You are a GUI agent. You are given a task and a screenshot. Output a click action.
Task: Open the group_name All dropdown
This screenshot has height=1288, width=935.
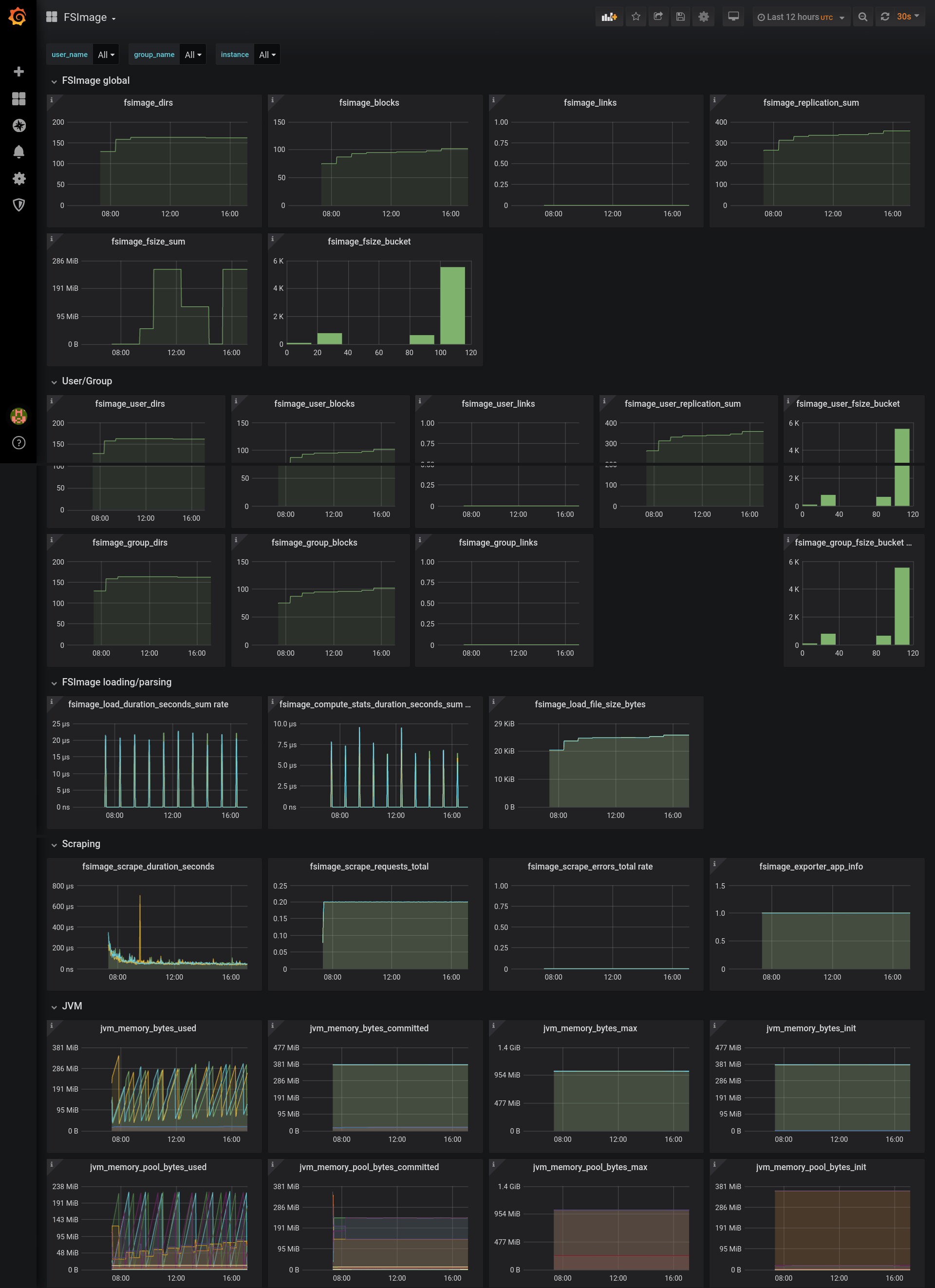click(x=193, y=55)
